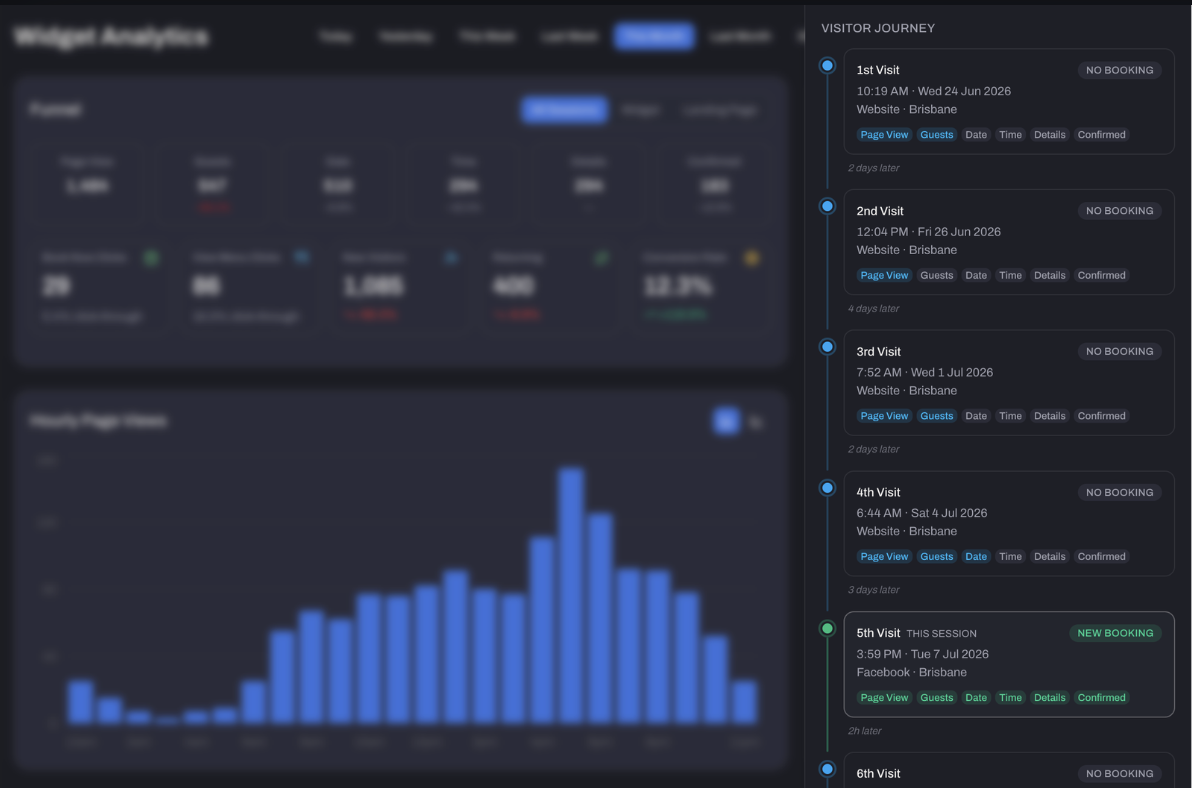Click the Page View chip in 3rd Visit
The image size is (1192, 788).
[884, 416]
